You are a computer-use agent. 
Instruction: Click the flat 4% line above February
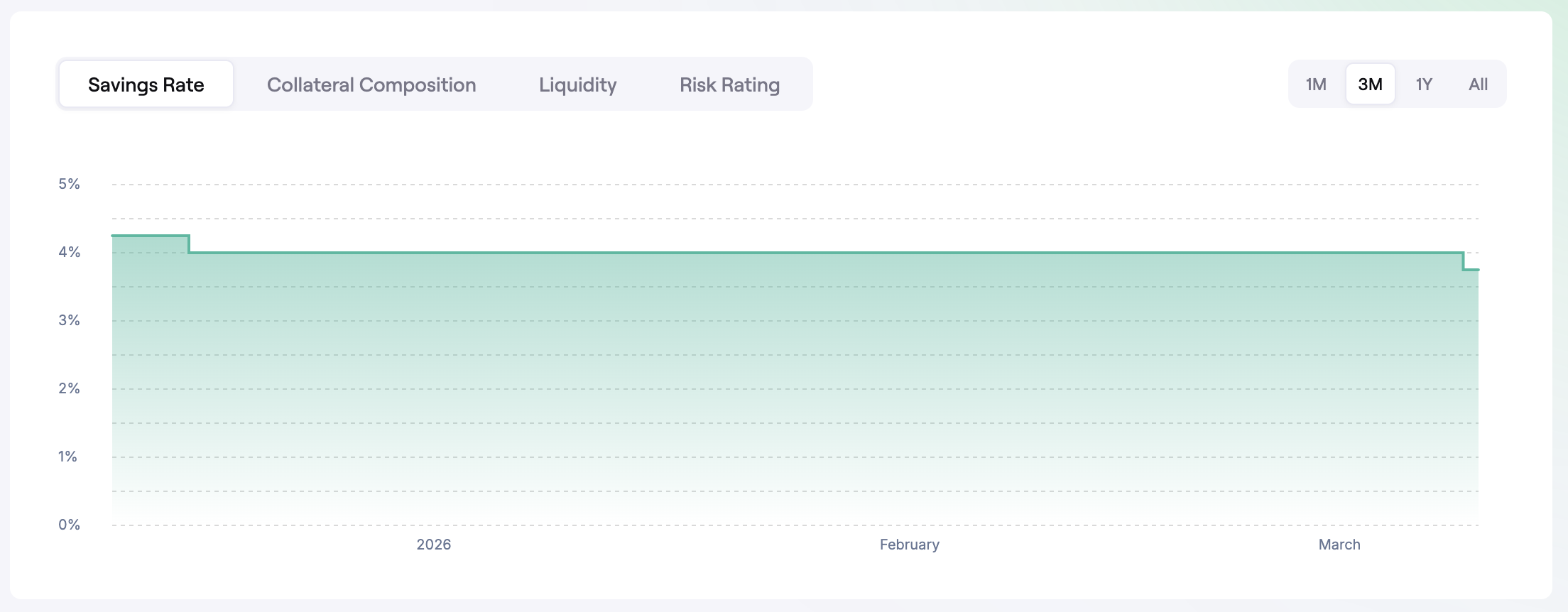click(x=909, y=252)
